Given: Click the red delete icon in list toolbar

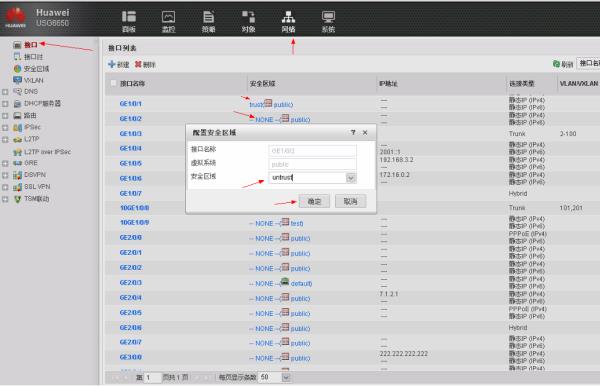Looking at the screenshot, I should click(x=138, y=64).
